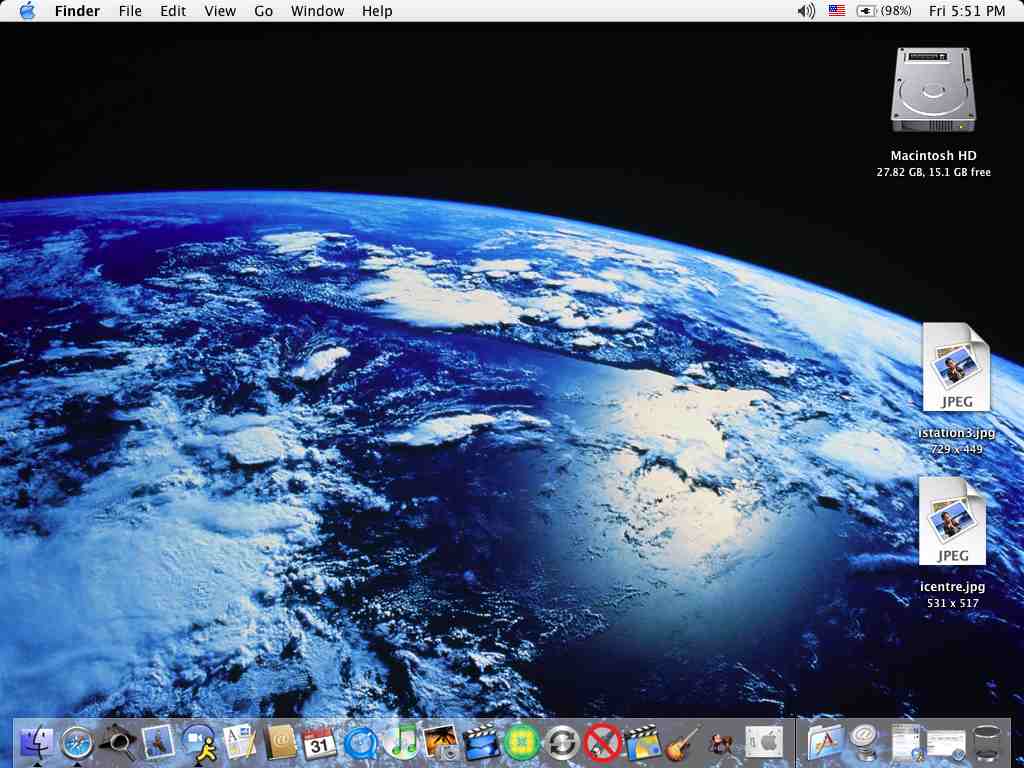The height and width of the screenshot is (768, 1024).
Task: Open the Window menu
Action: click(x=317, y=10)
